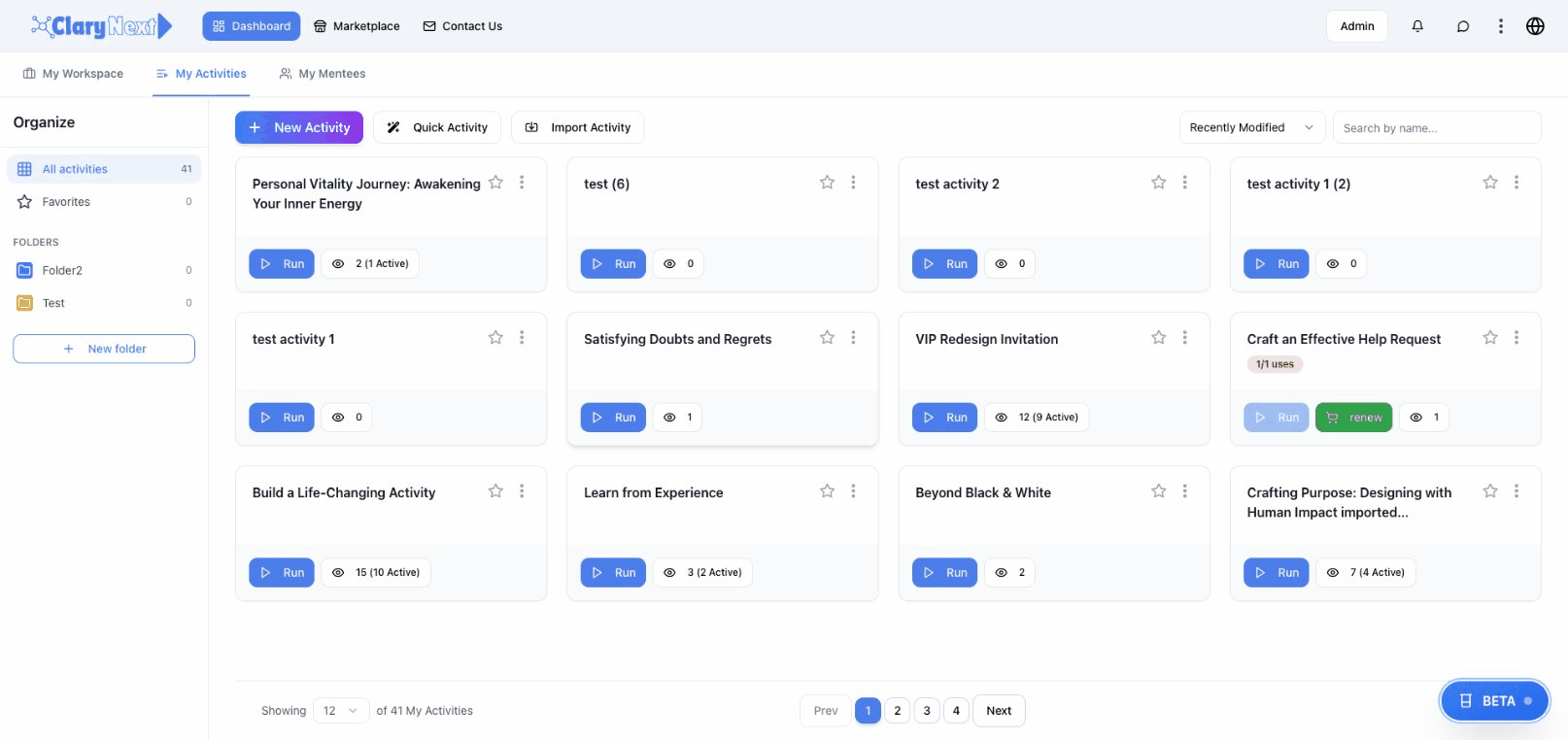Image resolution: width=1568 pixels, height=740 pixels.
Task: View participants count on Build a Life-Changing Activity
Action: [x=377, y=573]
